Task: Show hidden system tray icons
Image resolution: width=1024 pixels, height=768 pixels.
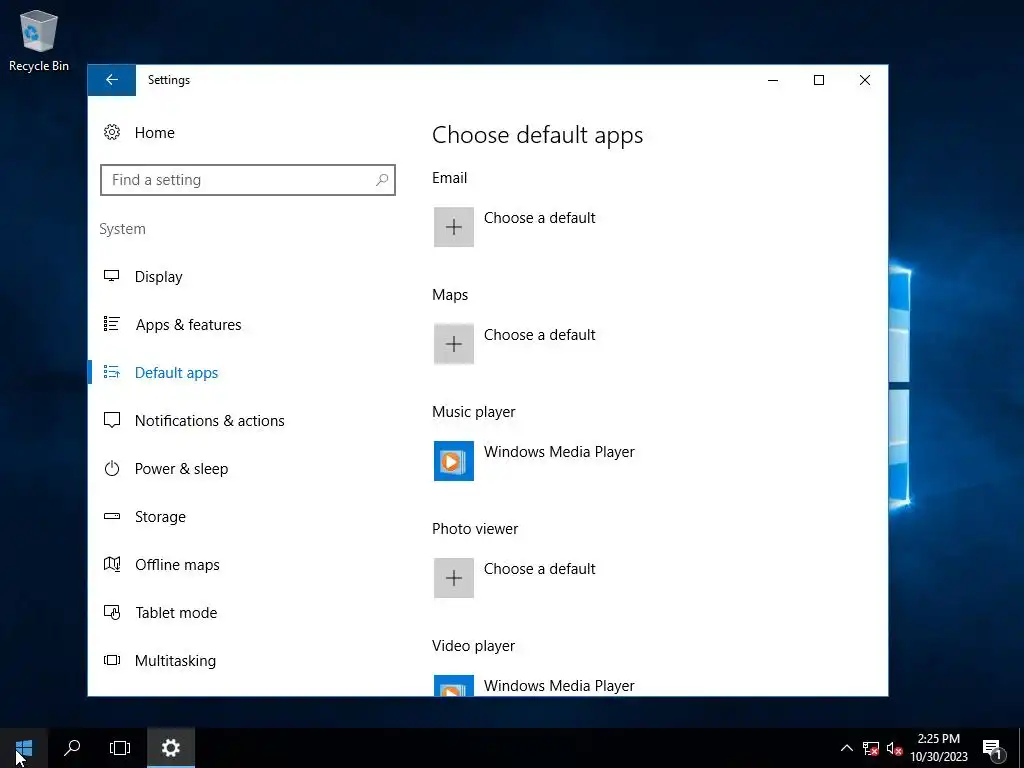Action: (x=846, y=748)
